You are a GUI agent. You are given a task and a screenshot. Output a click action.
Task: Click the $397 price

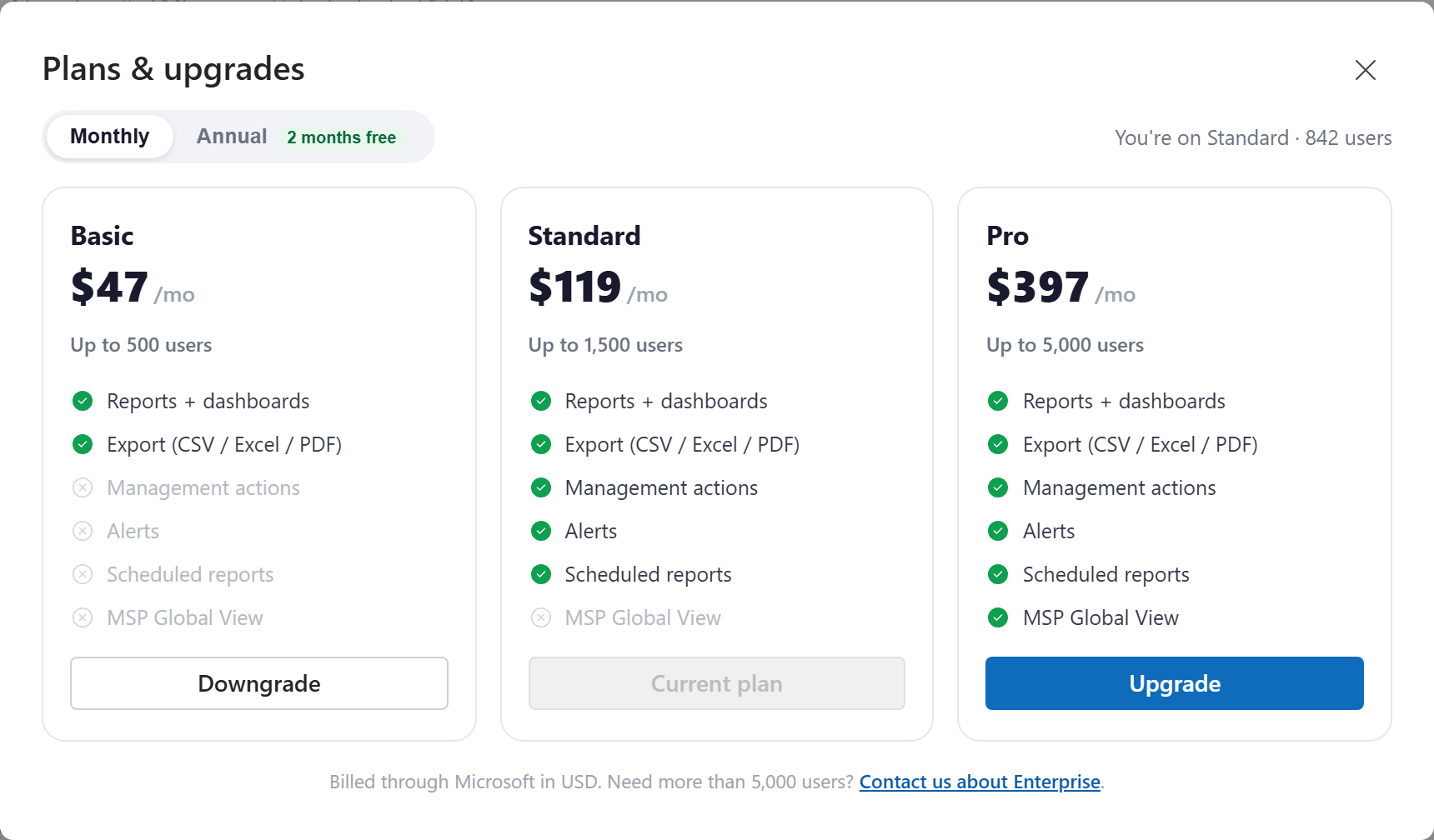1037,287
